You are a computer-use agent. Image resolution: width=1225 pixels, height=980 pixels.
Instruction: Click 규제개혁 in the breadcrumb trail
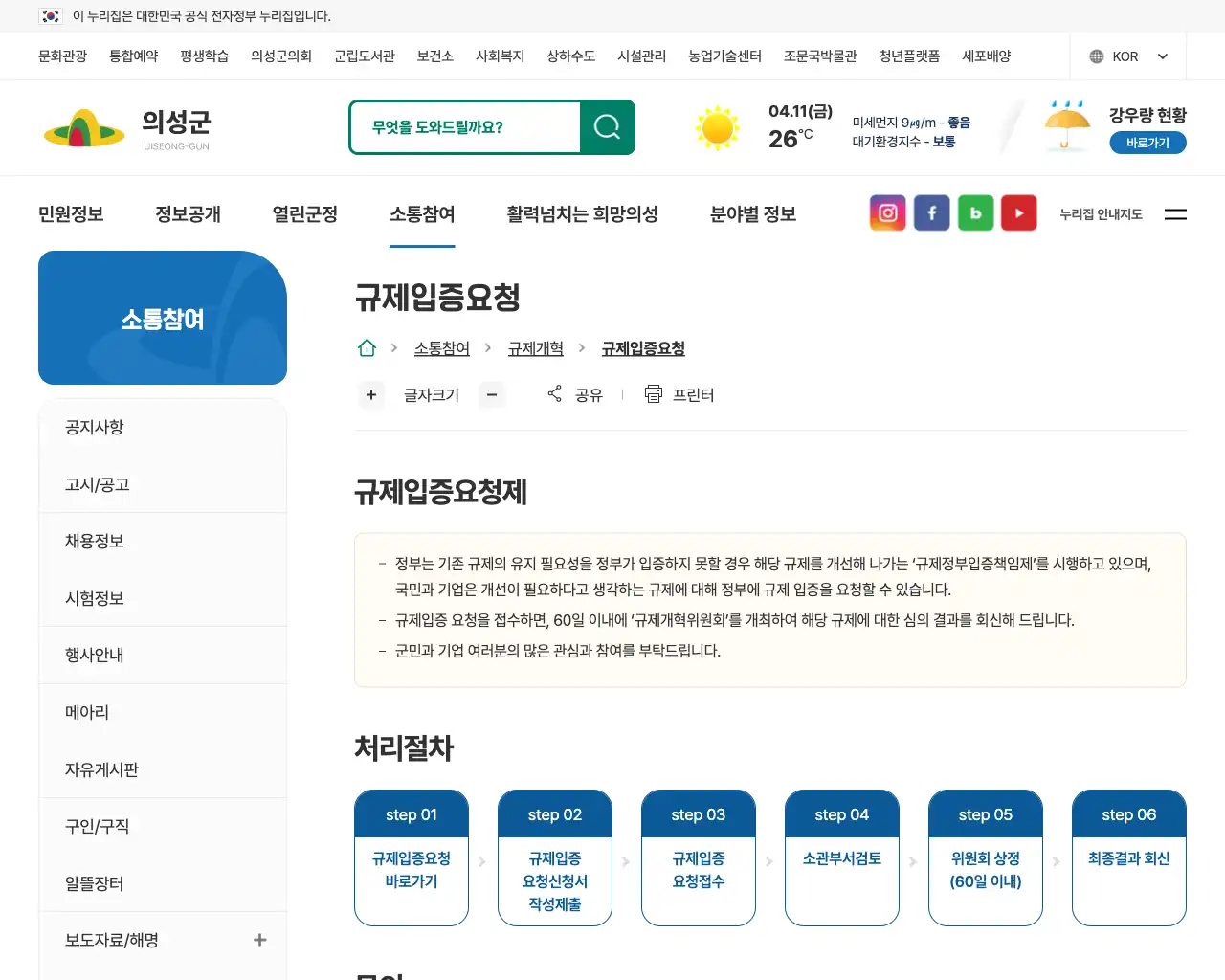coord(535,348)
